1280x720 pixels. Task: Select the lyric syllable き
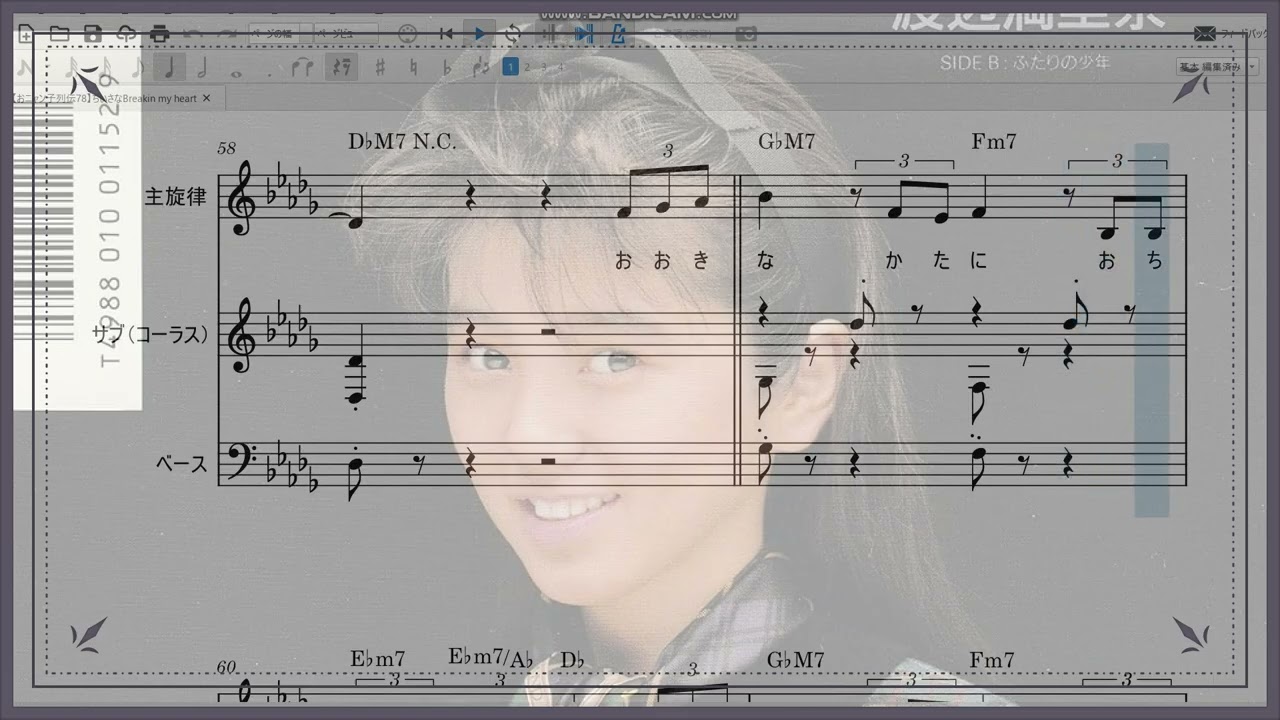pyautogui.click(x=701, y=261)
